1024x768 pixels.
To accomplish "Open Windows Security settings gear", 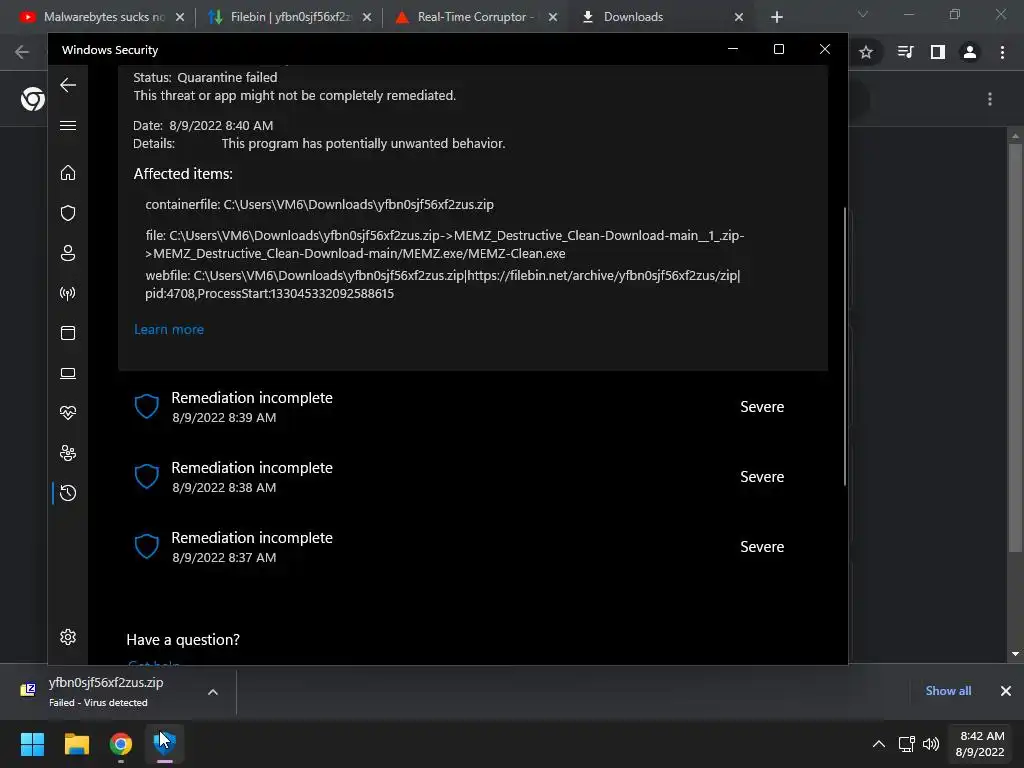I will click(68, 637).
